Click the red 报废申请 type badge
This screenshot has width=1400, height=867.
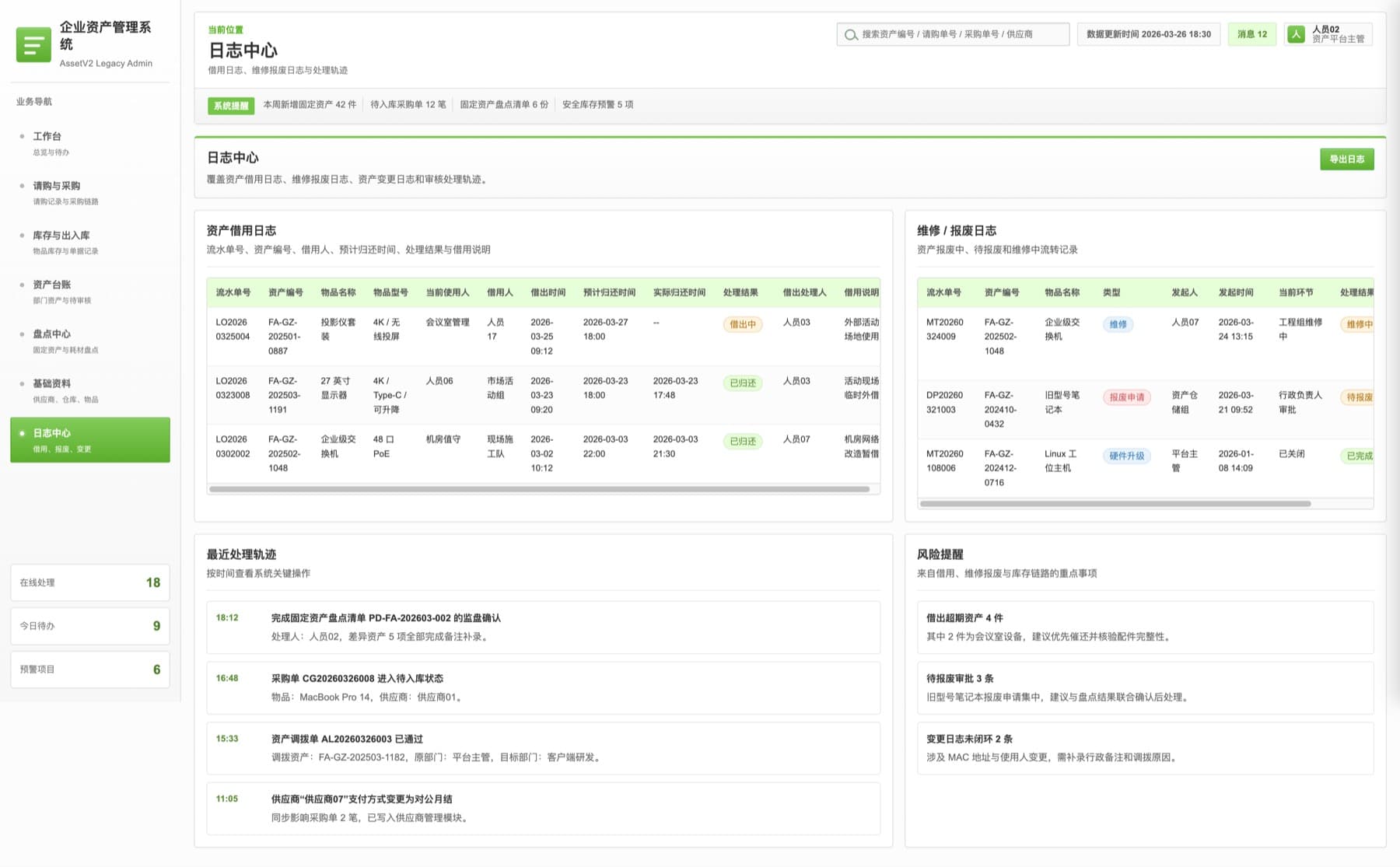[x=1126, y=397]
